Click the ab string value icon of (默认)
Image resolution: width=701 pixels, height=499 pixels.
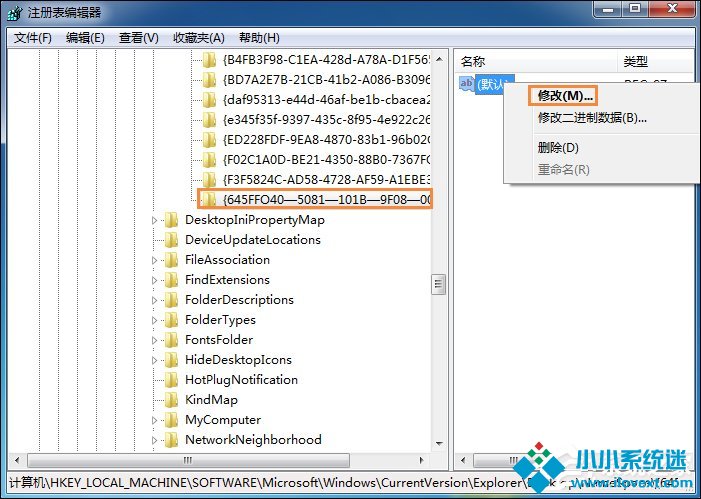pos(467,84)
